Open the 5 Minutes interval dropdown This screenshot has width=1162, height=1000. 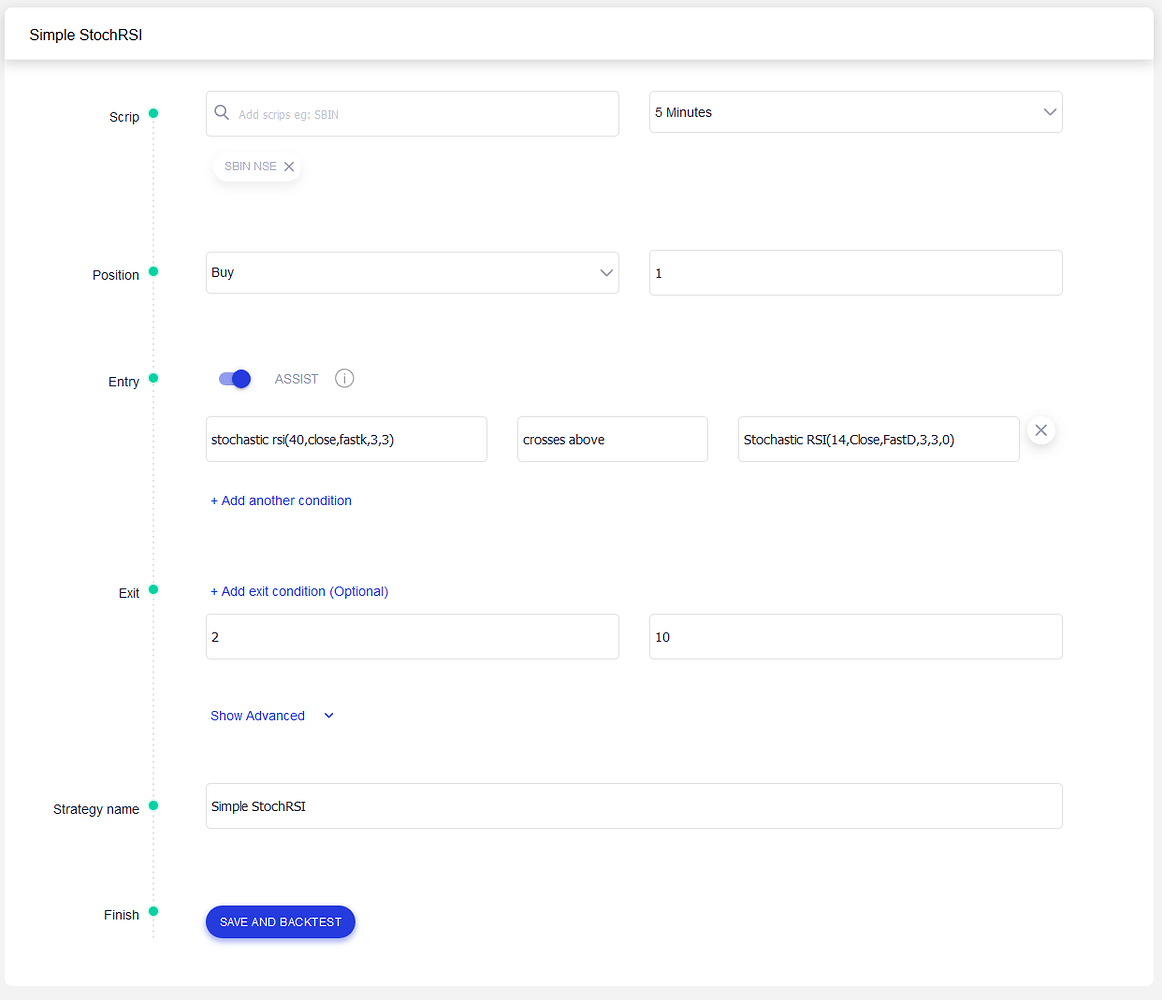(855, 113)
